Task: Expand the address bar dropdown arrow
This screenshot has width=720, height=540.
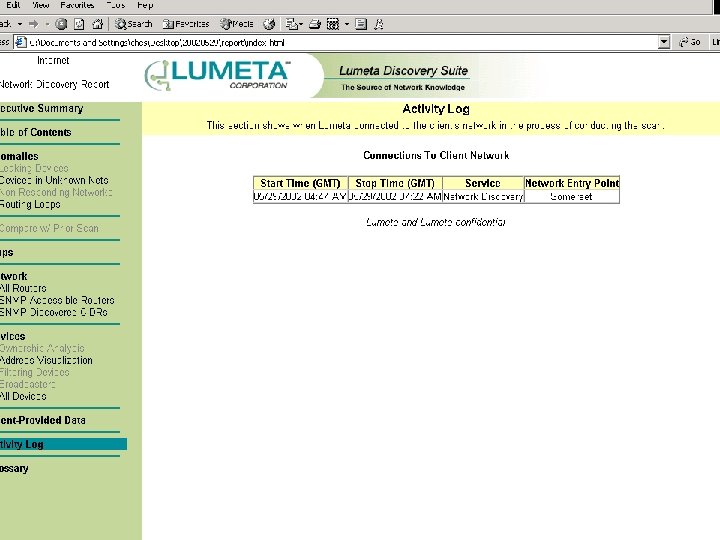Action: click(664, 42)
